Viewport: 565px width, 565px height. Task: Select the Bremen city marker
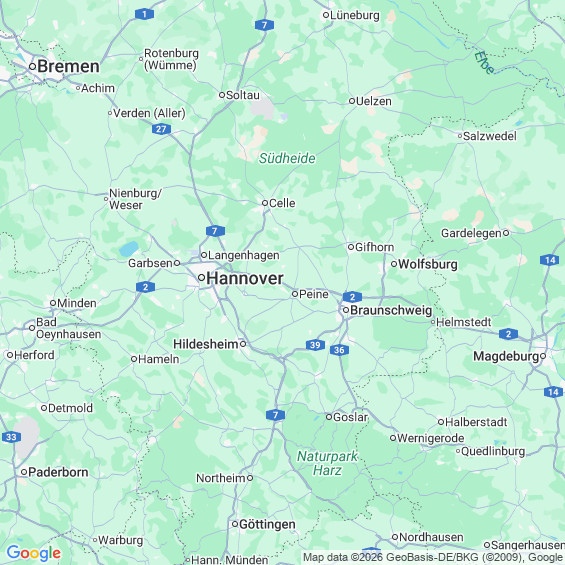(32, 66)
